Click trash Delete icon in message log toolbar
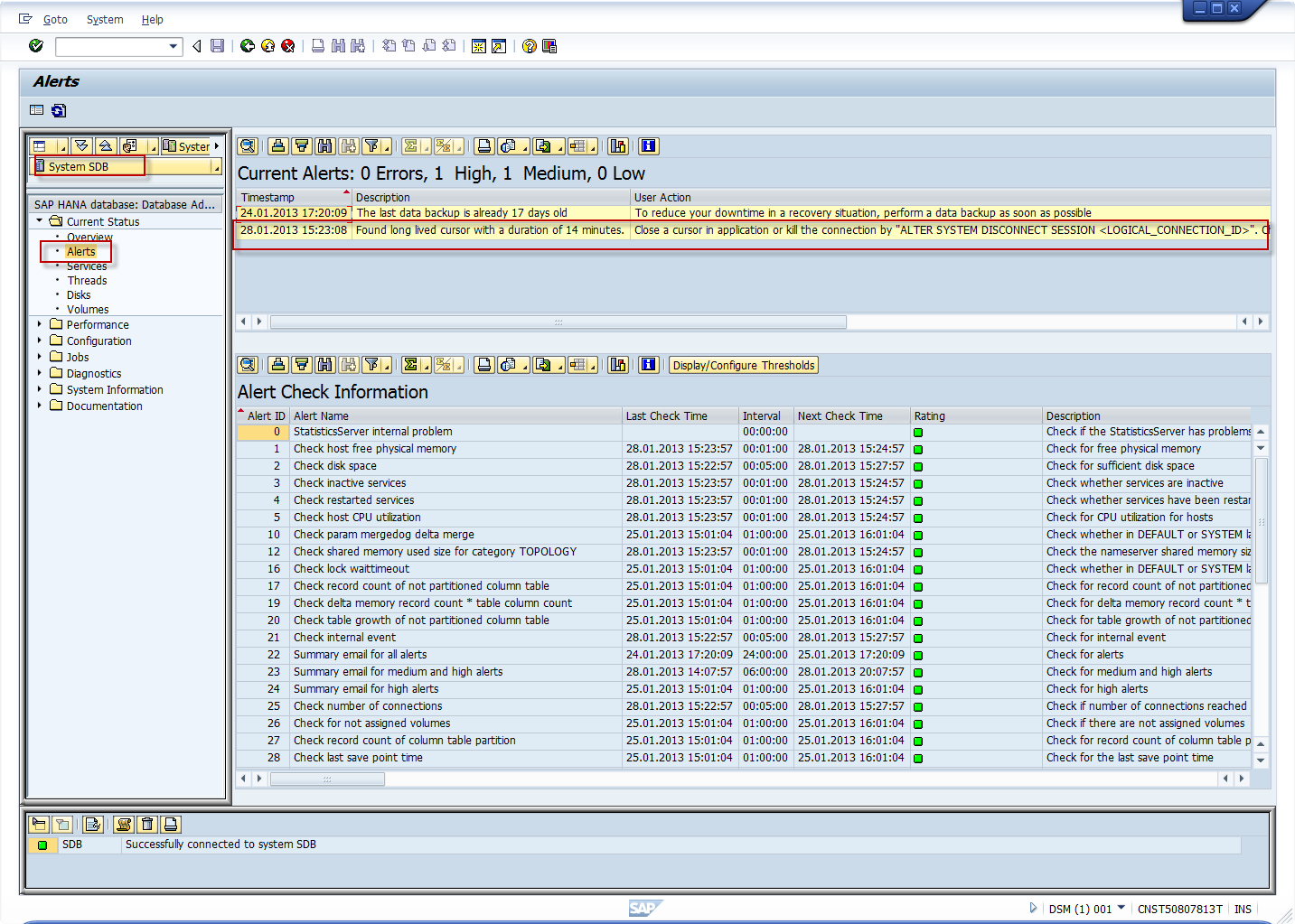This screenshot has width=1295, height=924. click(147, 824)
